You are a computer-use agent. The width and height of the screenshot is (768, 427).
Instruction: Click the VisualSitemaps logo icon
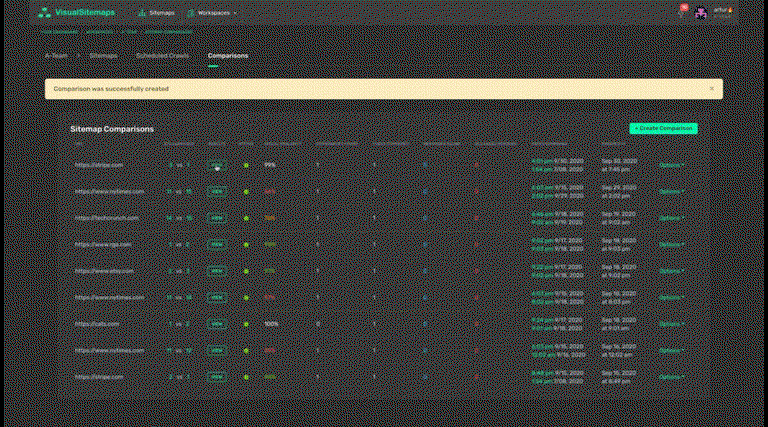click(43, 13)
